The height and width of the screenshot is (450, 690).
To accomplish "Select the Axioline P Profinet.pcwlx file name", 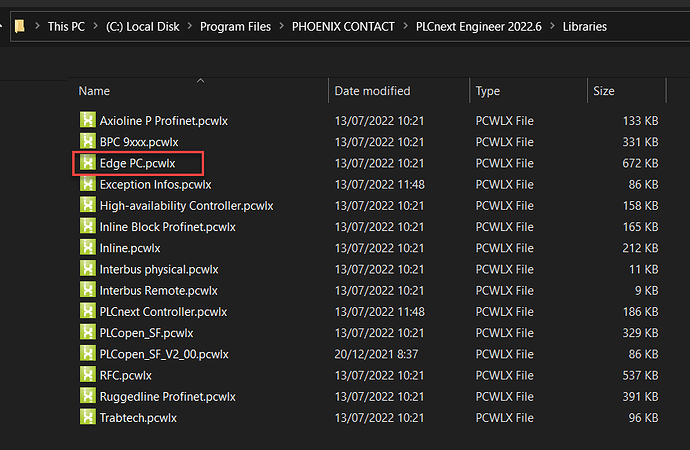I will tap(164, 121).
